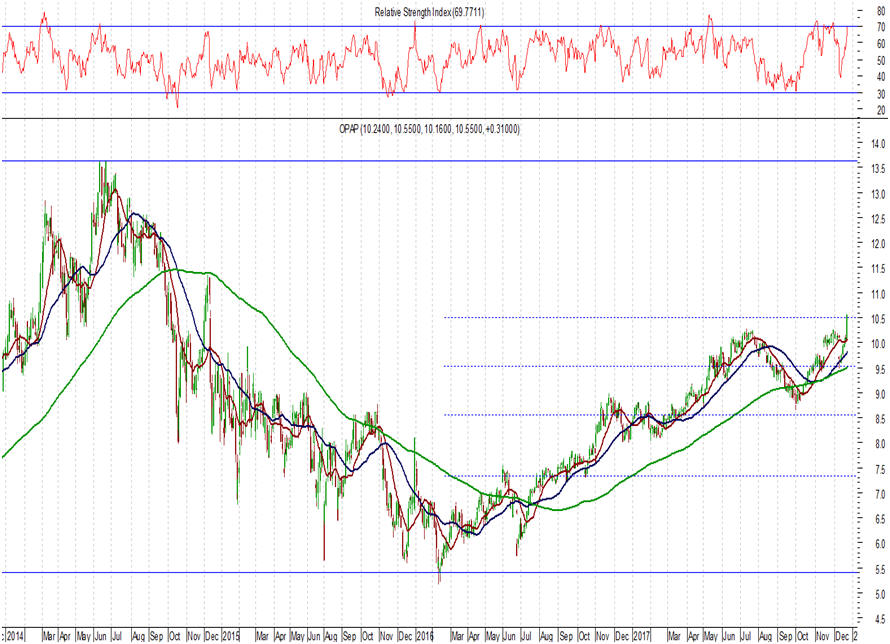Select the 12.0 price axis label
The image size is (890, 644).
(x=879, y=244)
